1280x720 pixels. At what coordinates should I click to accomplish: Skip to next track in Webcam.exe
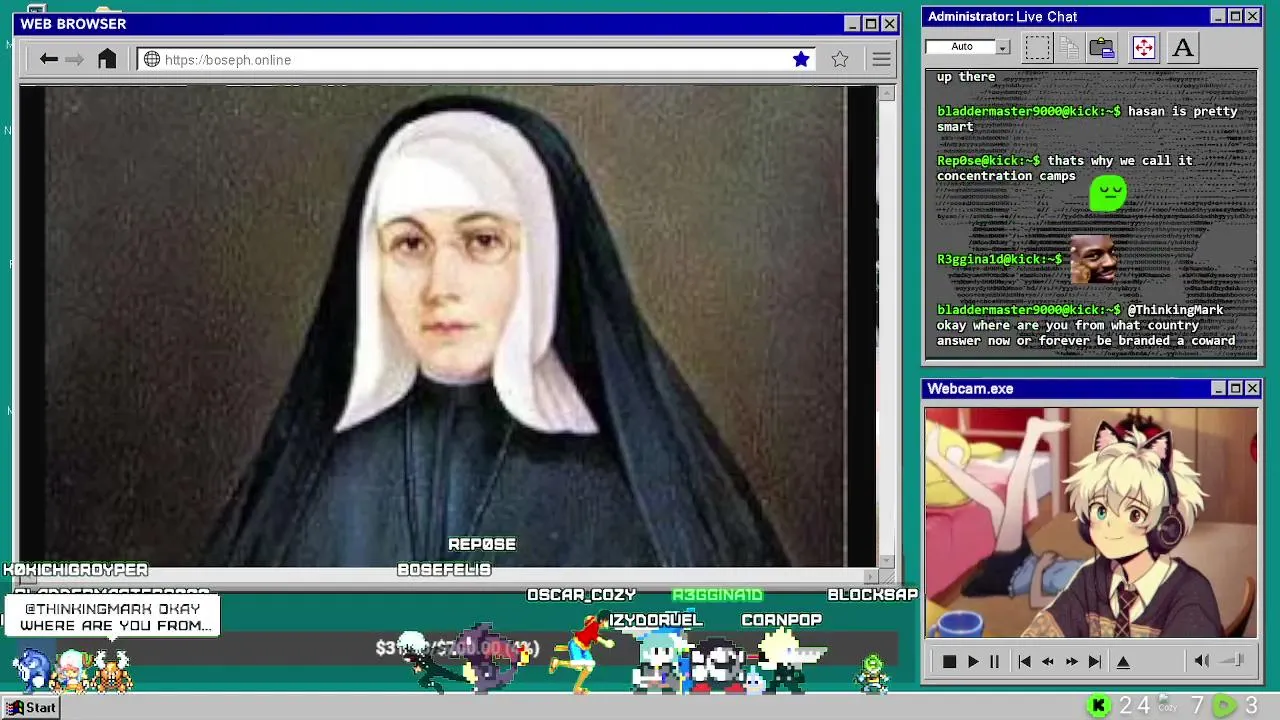tap(1095, 662)
